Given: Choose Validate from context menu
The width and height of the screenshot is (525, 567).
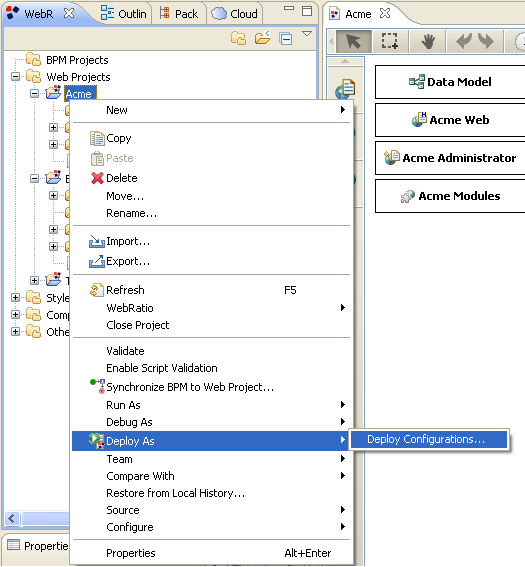Looking at the screenshot, I should pyautogui.click(x=212, y=351).
